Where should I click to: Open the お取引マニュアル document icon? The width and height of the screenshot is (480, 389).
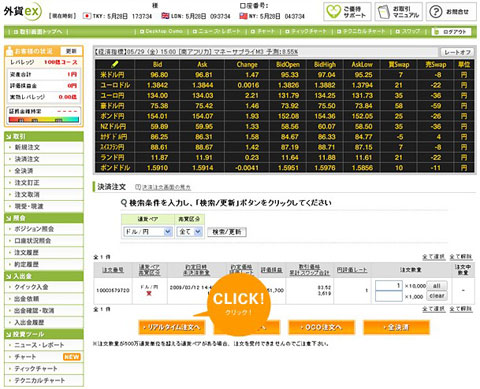(x=383, y=12)
